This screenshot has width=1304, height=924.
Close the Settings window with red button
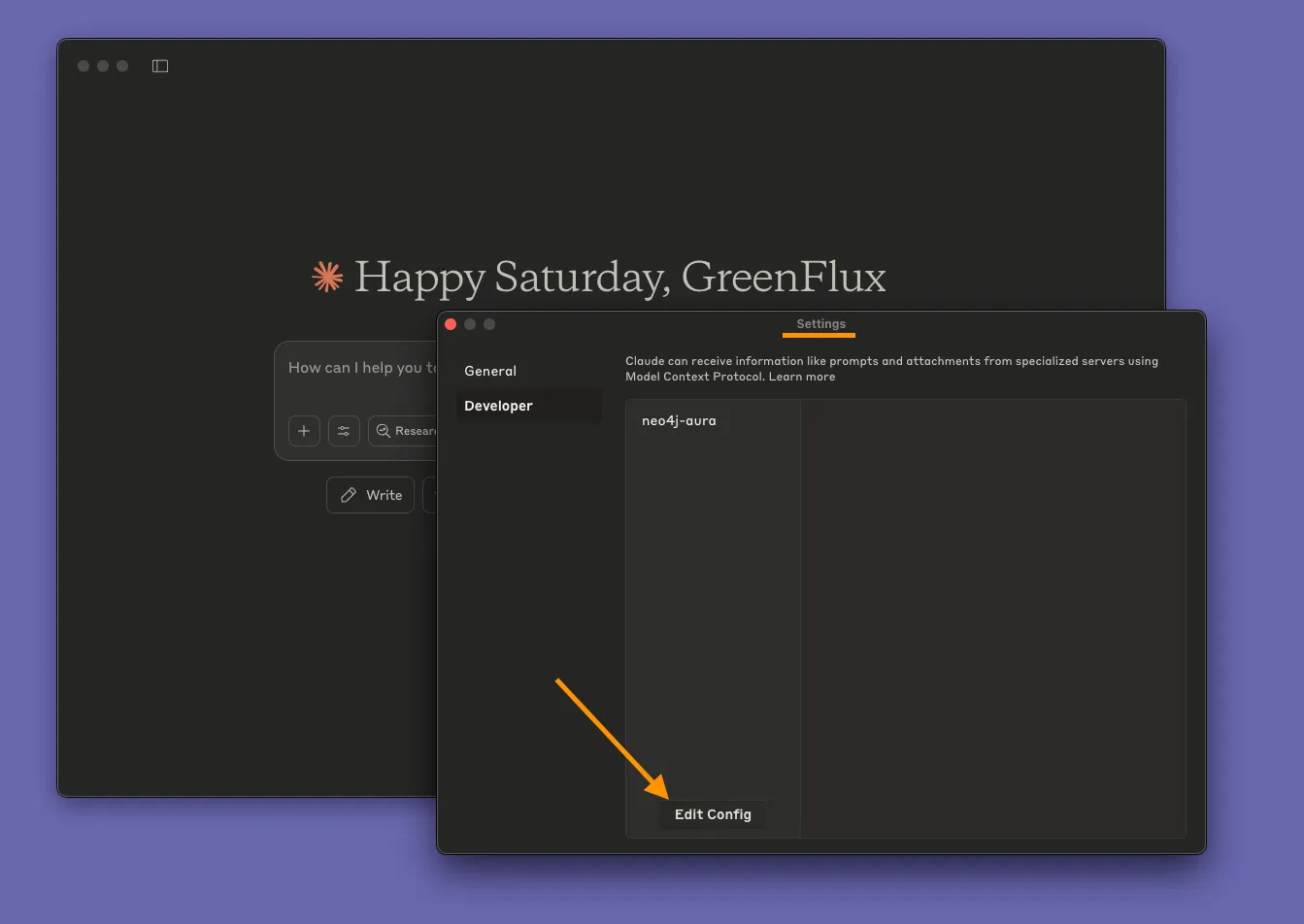[451, 324]
